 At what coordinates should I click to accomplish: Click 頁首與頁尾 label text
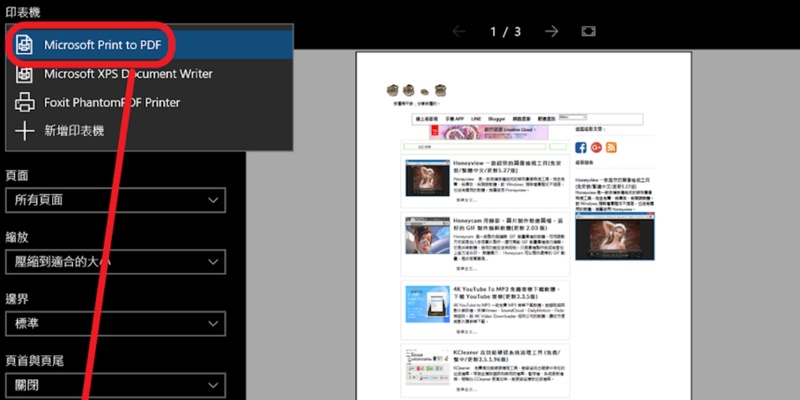coord(35,361)
